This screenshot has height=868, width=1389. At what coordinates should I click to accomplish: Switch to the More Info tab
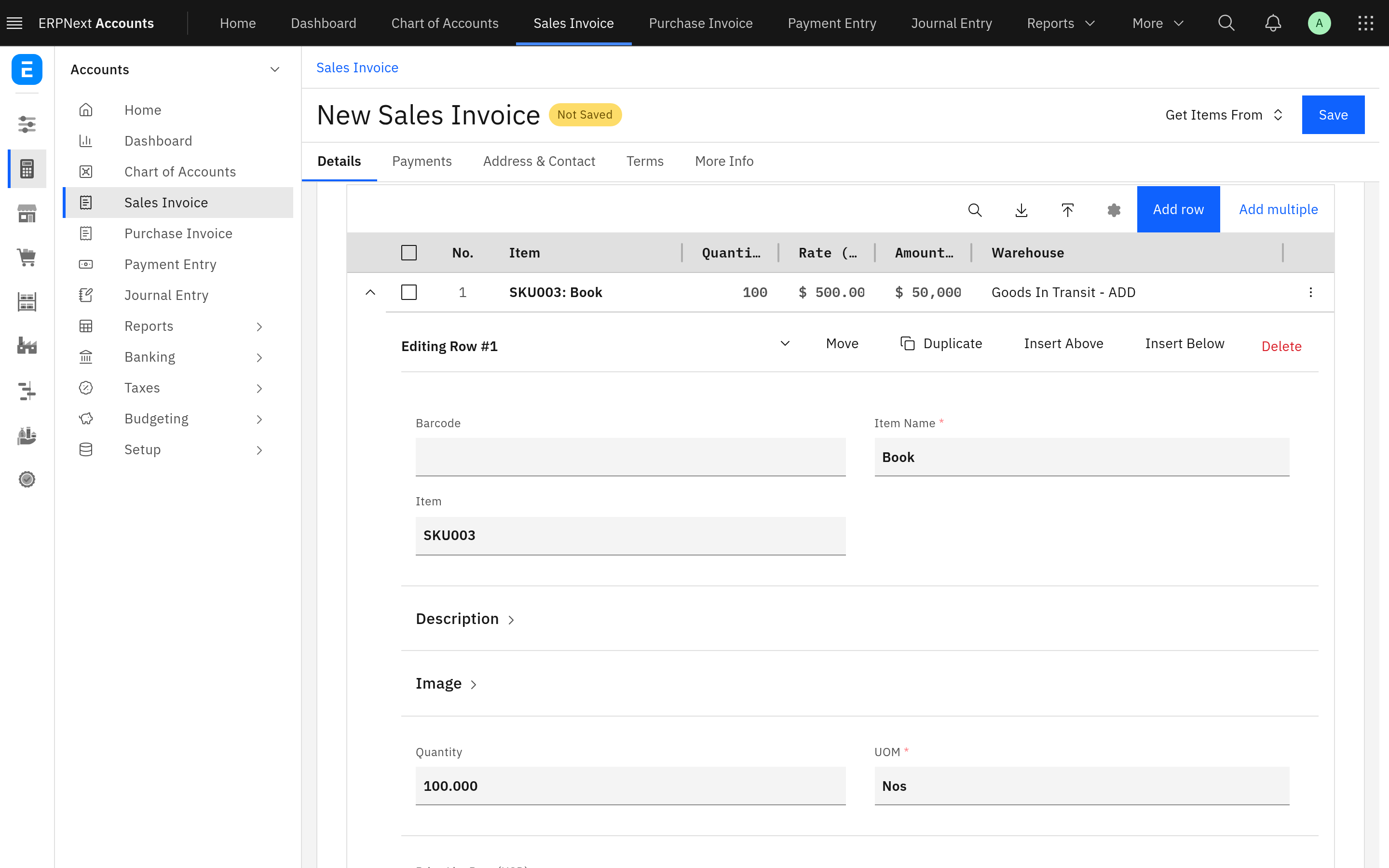[x=724, y=162]
